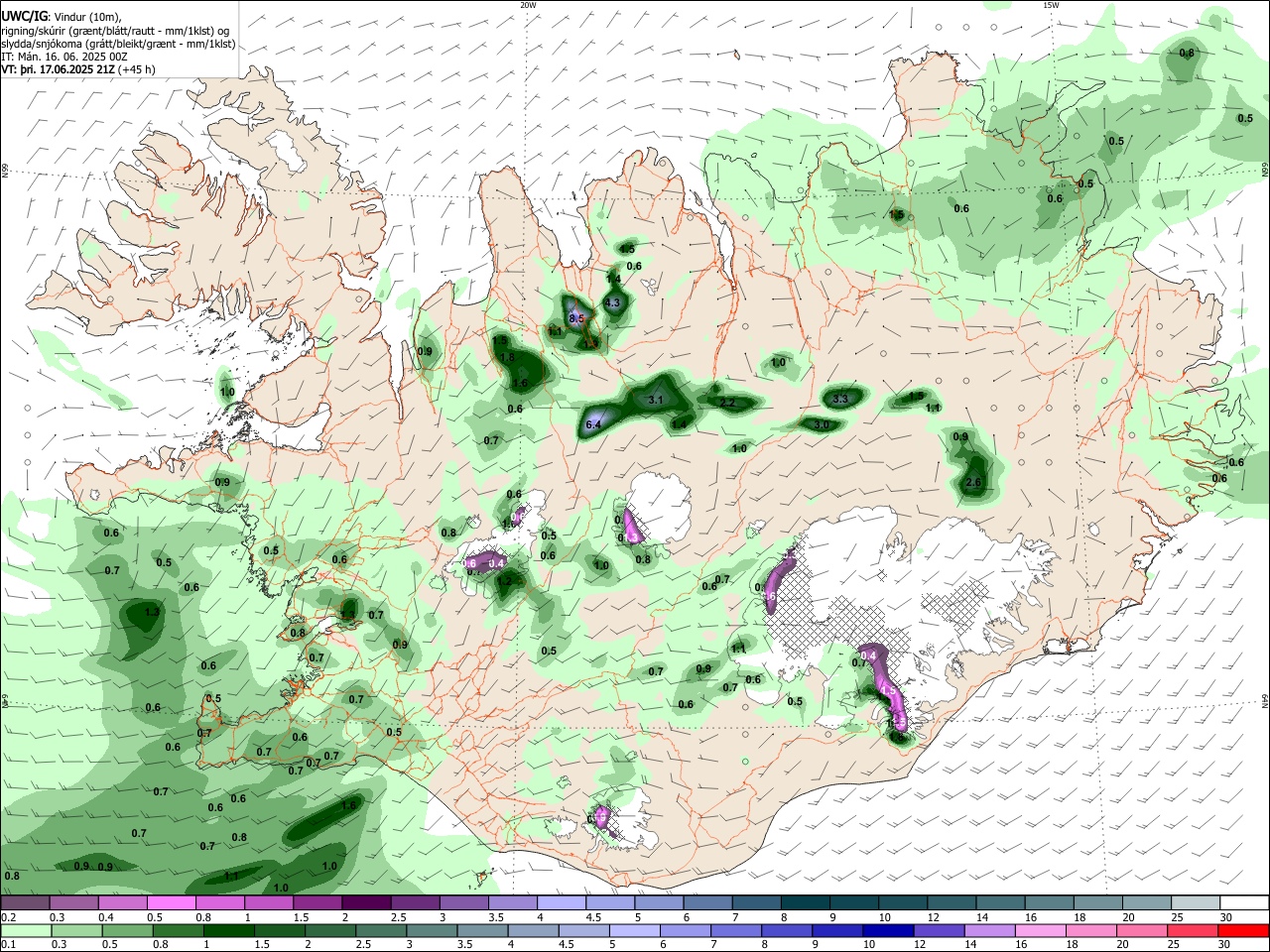Click the 15W longitude label at the top
This screenshot has height=952, width=1270.
point(1051,5)
